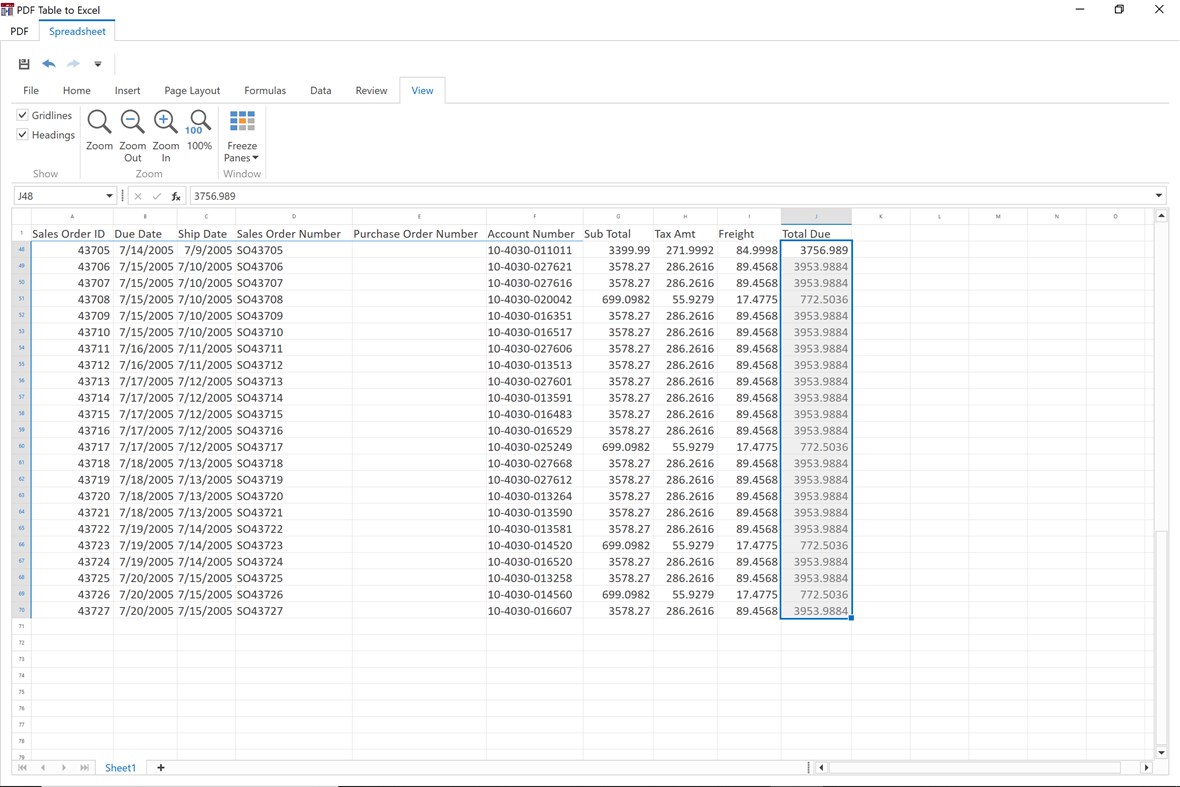Screen dimensions: 1180x787
Task: Open the Formulas ribbon tab
Action: coord(265,90)
